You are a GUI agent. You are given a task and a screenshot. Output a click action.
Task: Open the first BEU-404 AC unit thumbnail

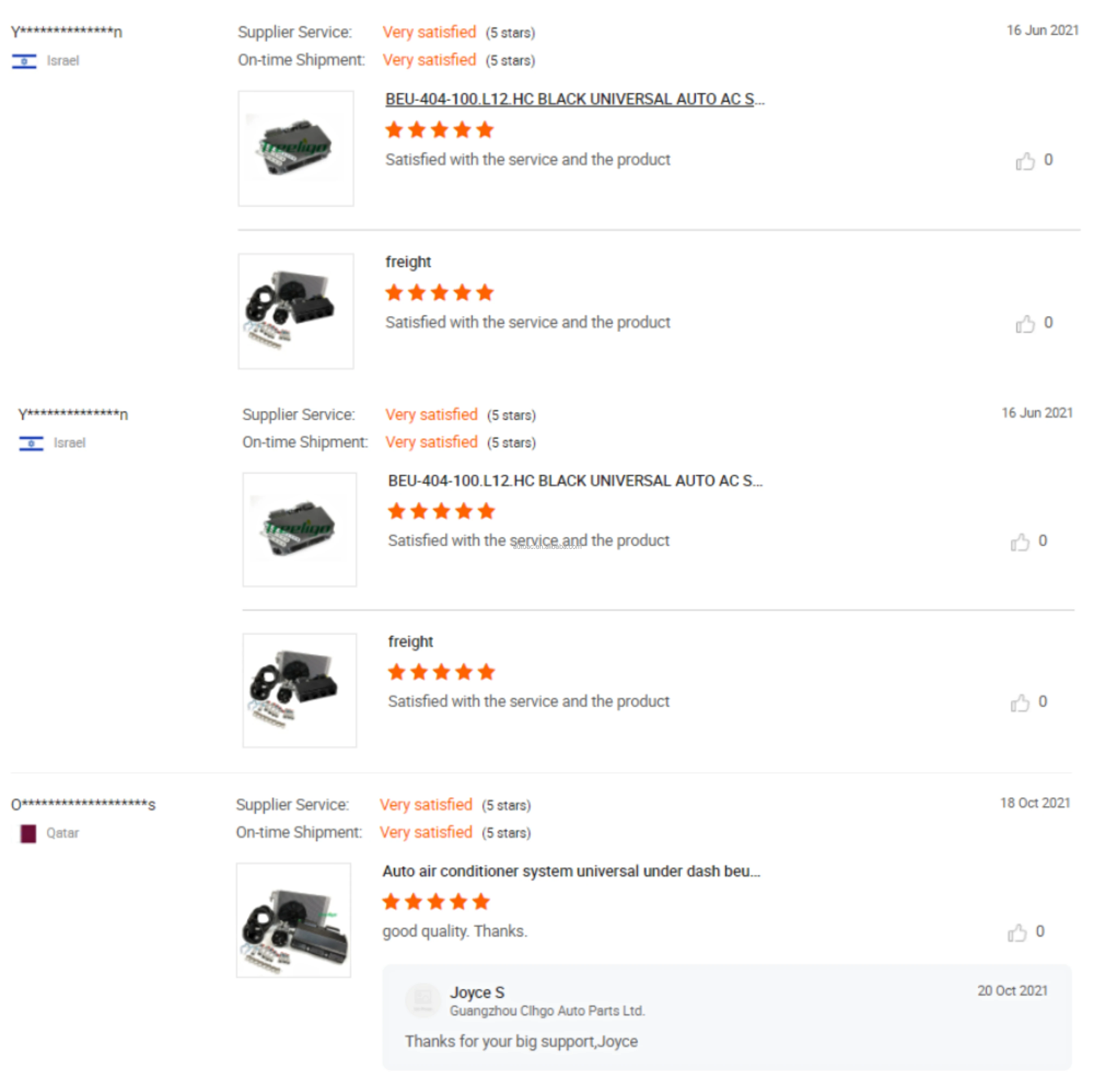tap(295, 148)
